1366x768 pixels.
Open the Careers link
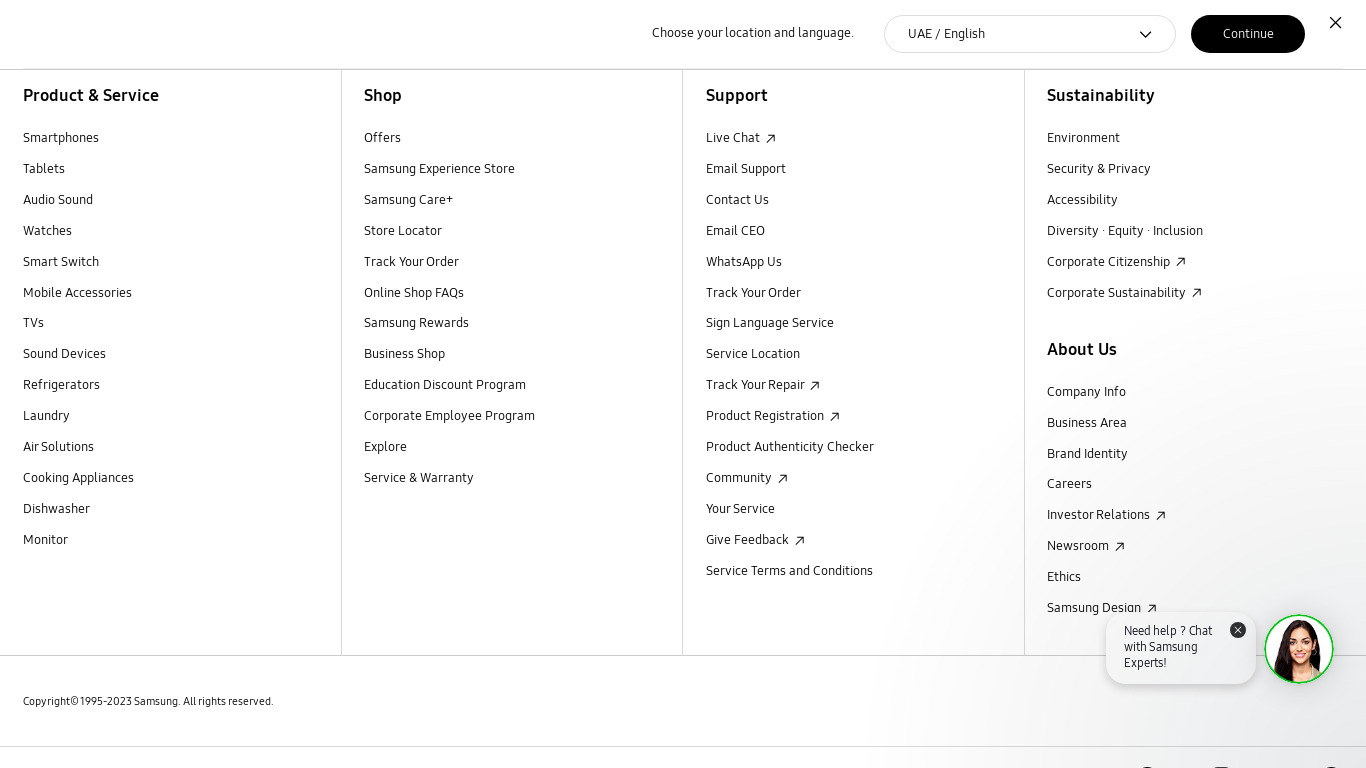click(x=1069, y=484)
